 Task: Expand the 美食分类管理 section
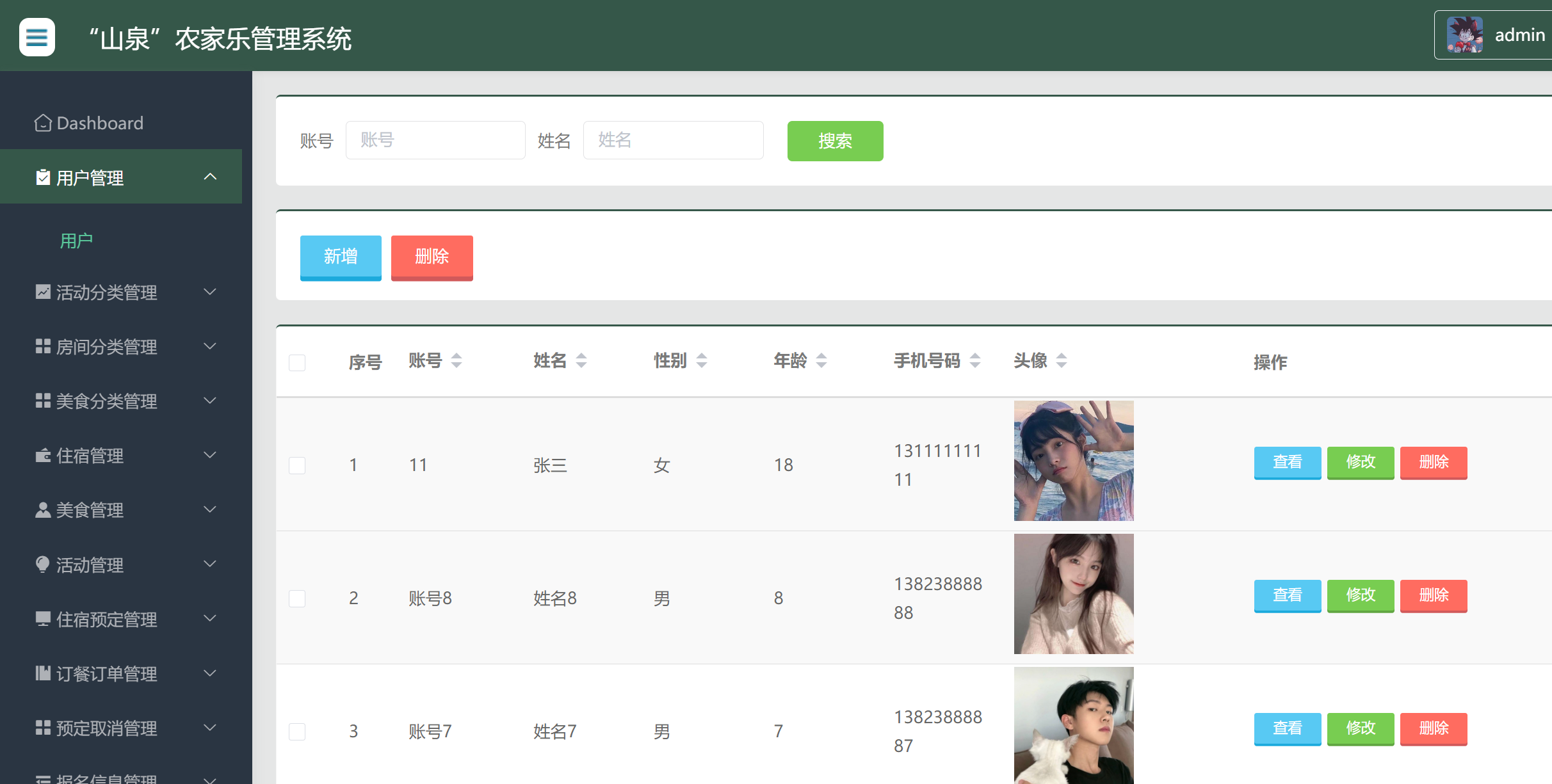pos(209,401)
